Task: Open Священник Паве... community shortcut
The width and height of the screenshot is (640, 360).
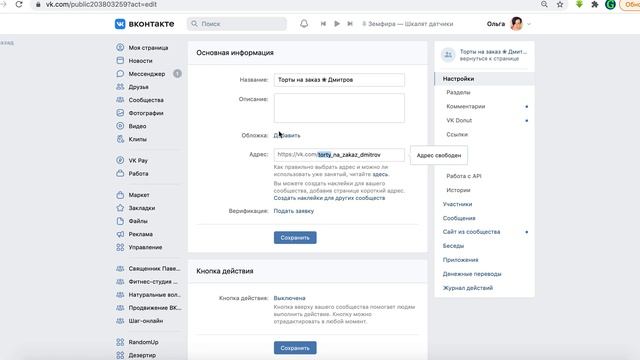Action: click(149, 269)
